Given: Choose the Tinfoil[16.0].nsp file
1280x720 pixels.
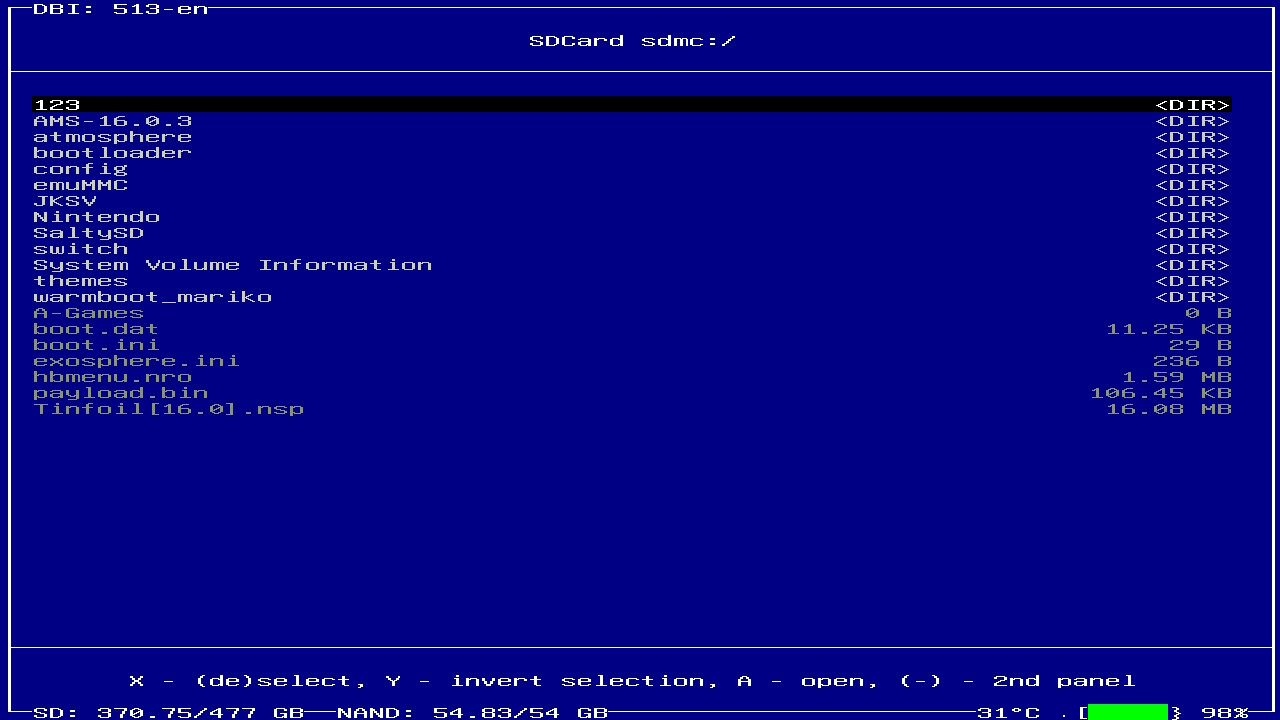Looking at the screenshot, I should tap(168, 409).
